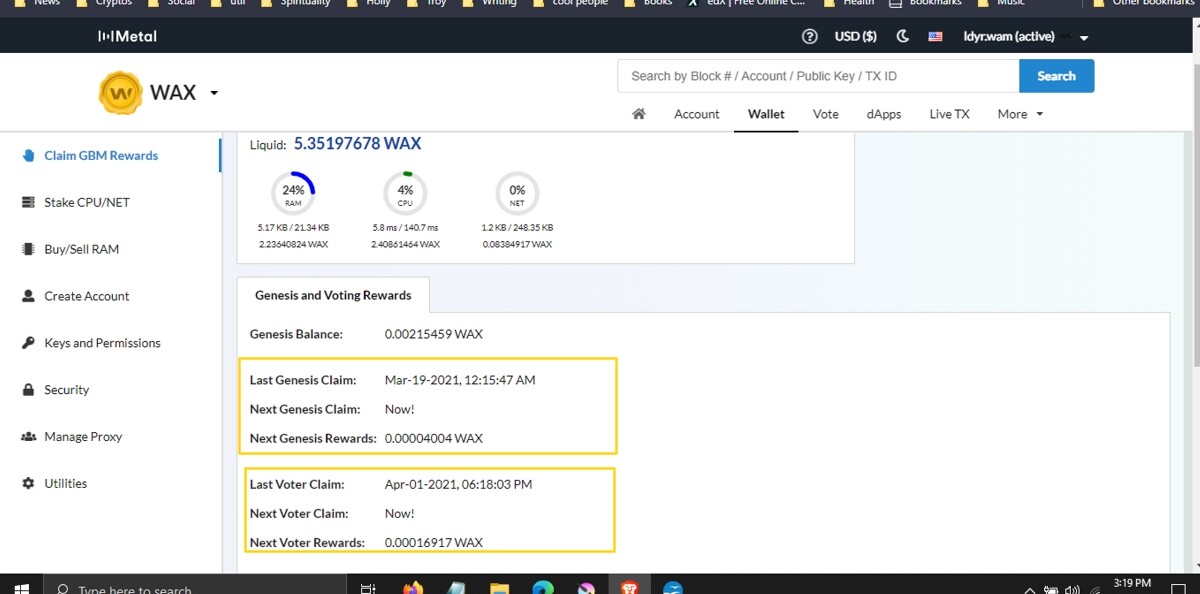This screenshot has height=594, width=1200.
Task: Click Next Voter Rewards 0.00016917 WAX
Action: (x=434, y=542)
